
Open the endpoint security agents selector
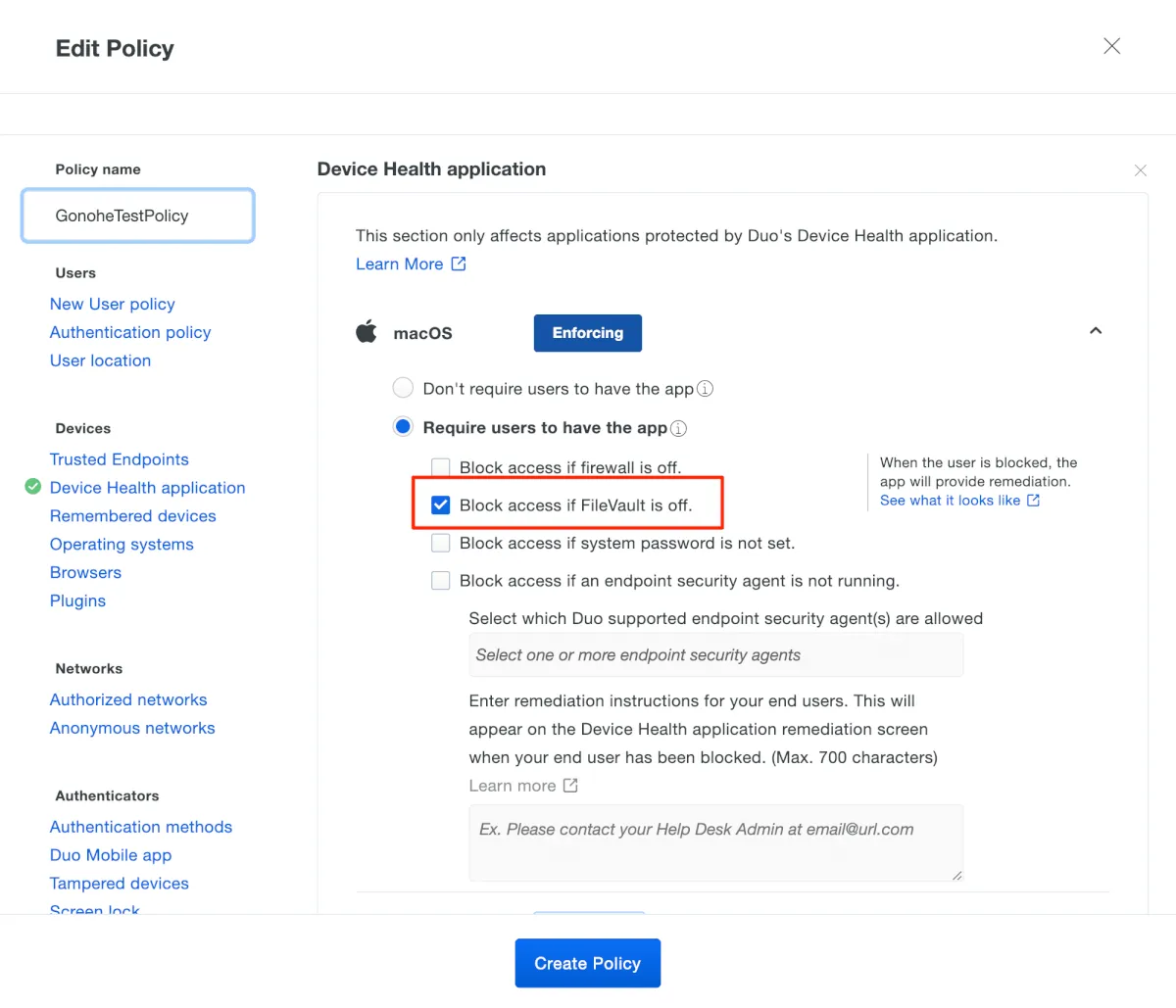point(715,655)
